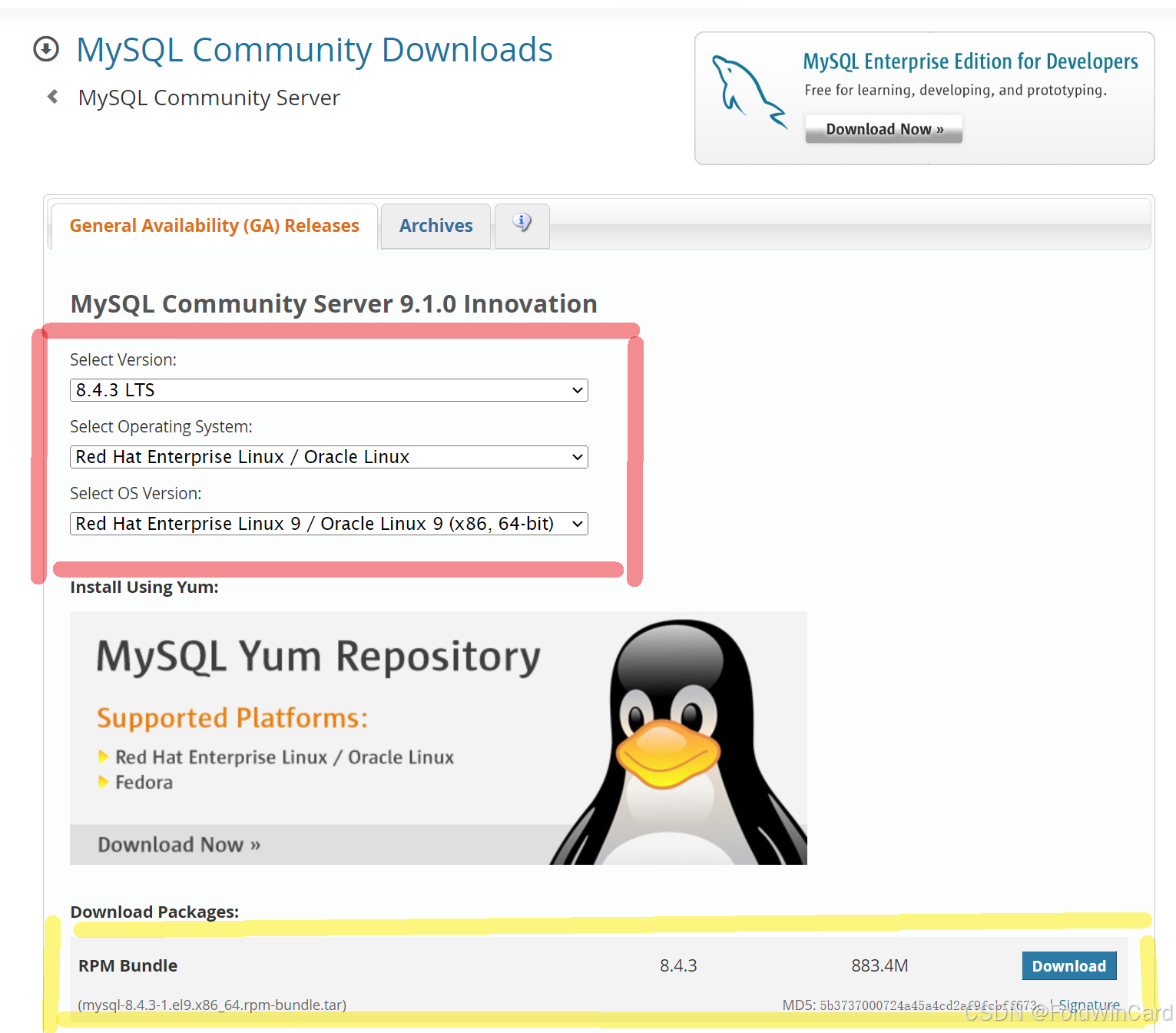Viewport: 1176px width, 1033px height.
Task: Click file name mysql-8.4.3-1.el9.x86_64.rpm-bundle.tar
Action: 212,1005
